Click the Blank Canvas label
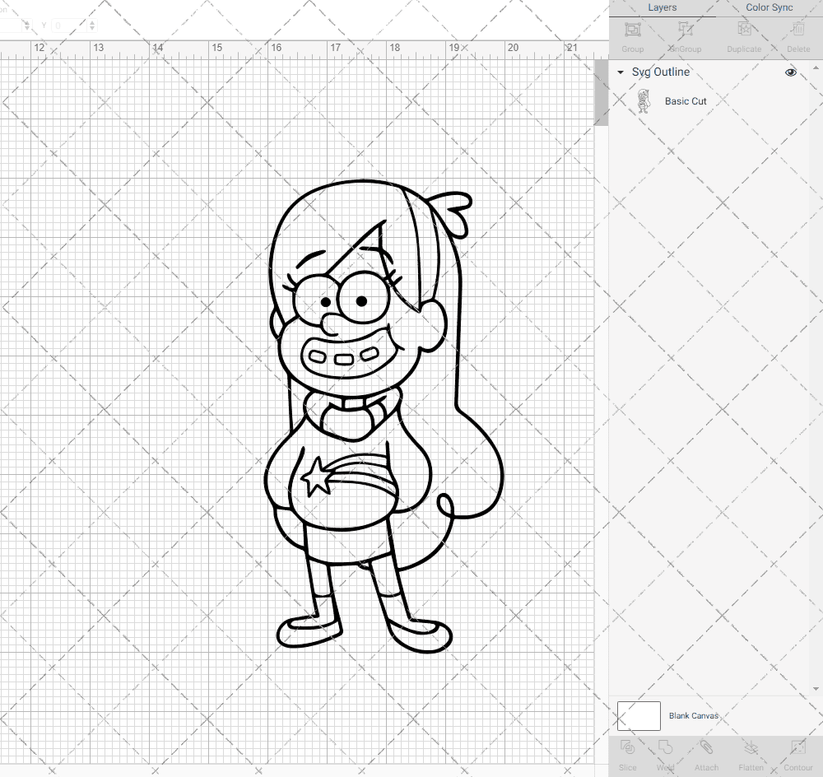Screen dimensions: 823x777 (x=693, y=716)
